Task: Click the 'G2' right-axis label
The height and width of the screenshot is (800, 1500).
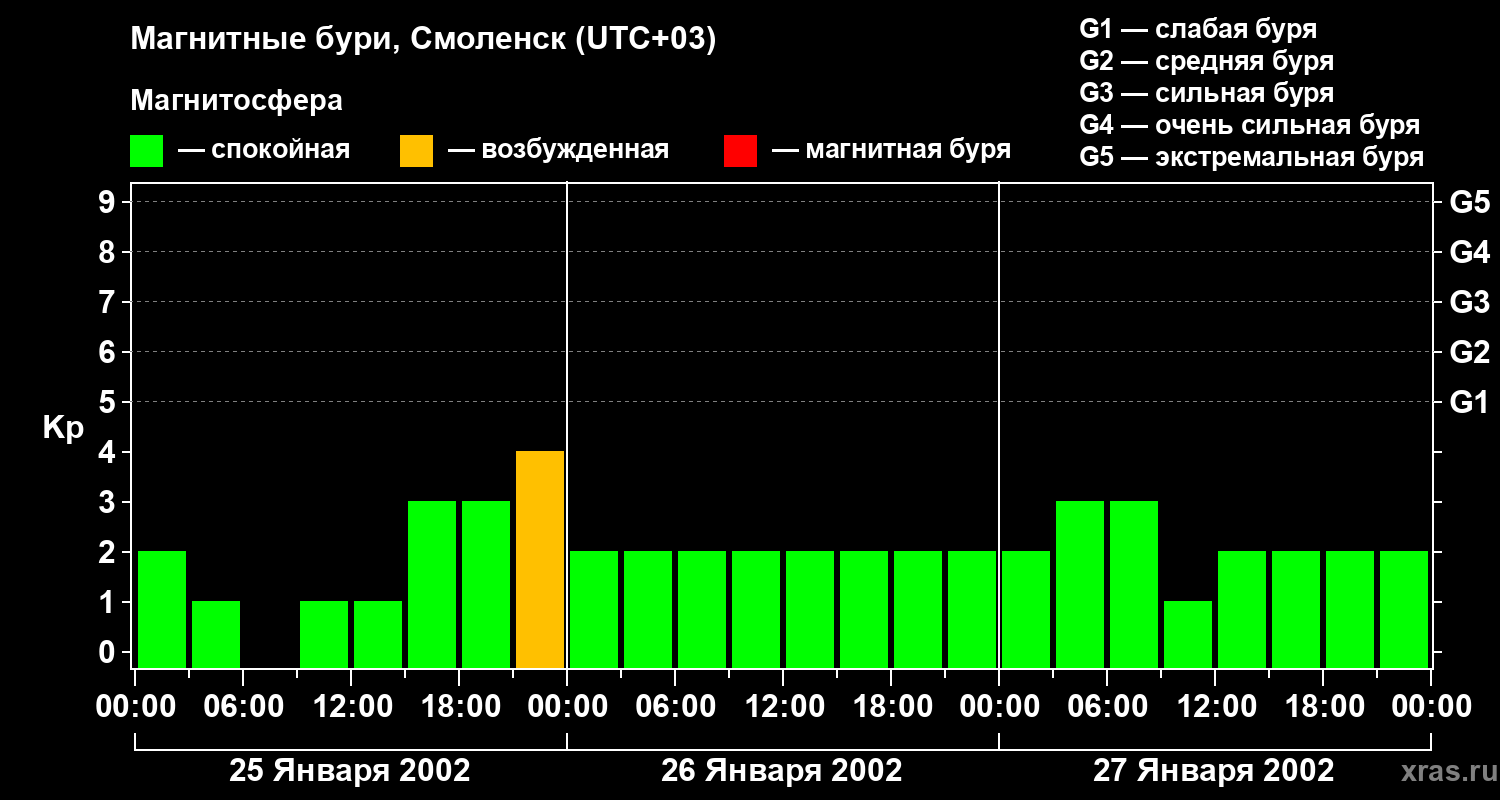Action: point(1470,353)
